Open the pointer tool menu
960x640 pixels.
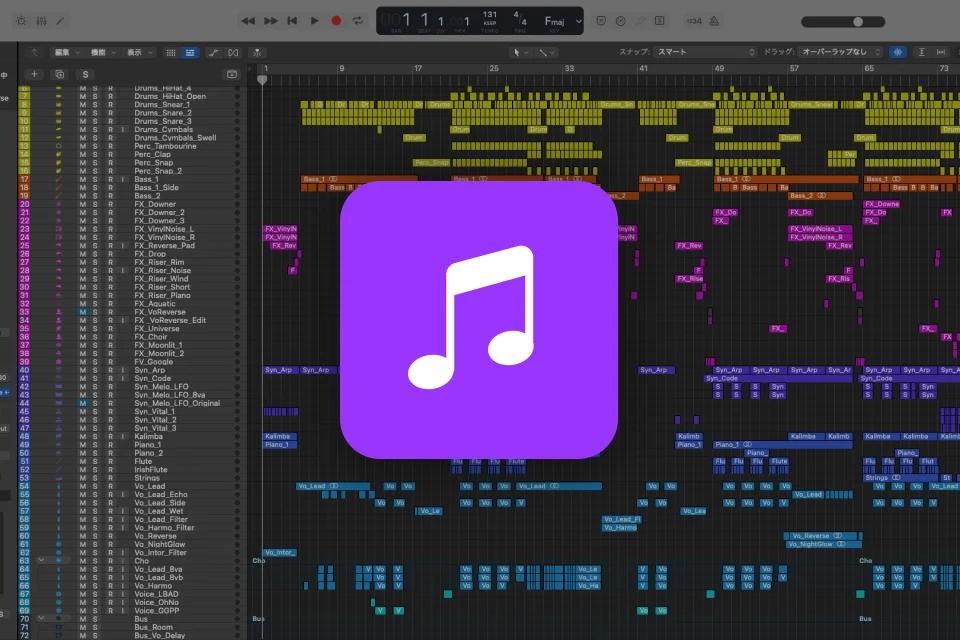pos(520,53)
